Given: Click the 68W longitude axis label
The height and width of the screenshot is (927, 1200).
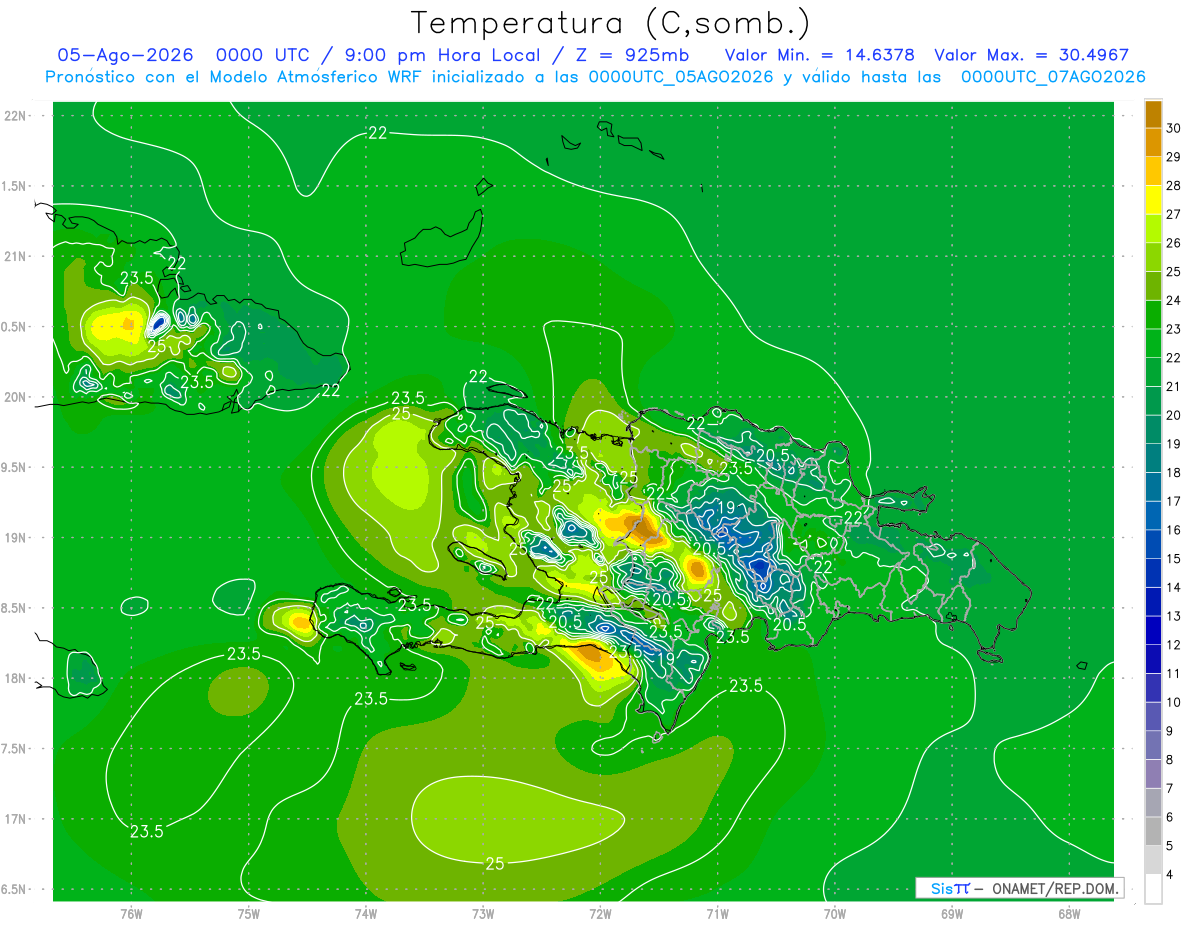Looking at the screenshot, I should pyautogui.click(x=1069, y=913).
